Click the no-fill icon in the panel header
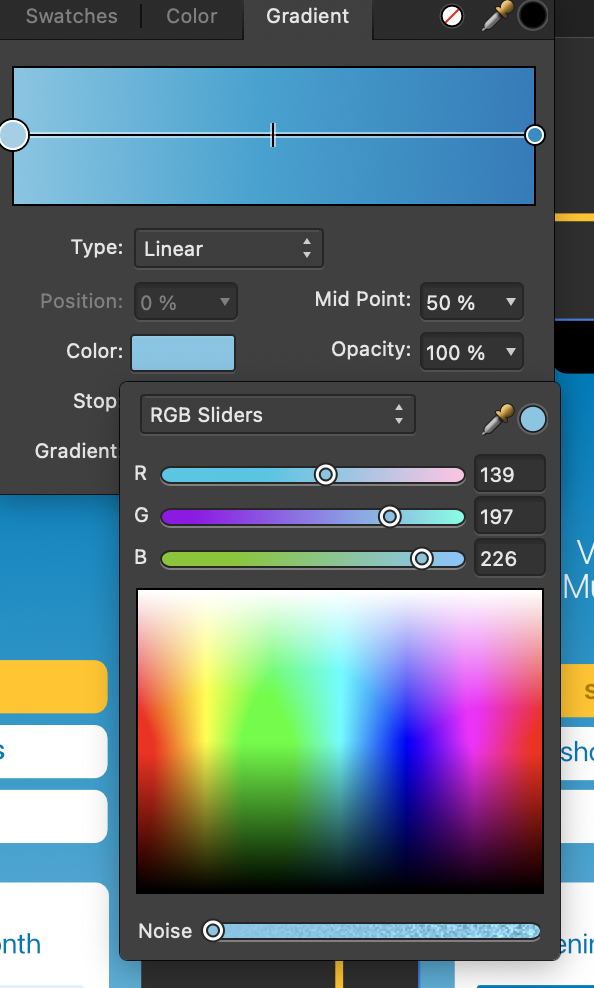This screenshot has width=594, height=988. coord(451,16)
